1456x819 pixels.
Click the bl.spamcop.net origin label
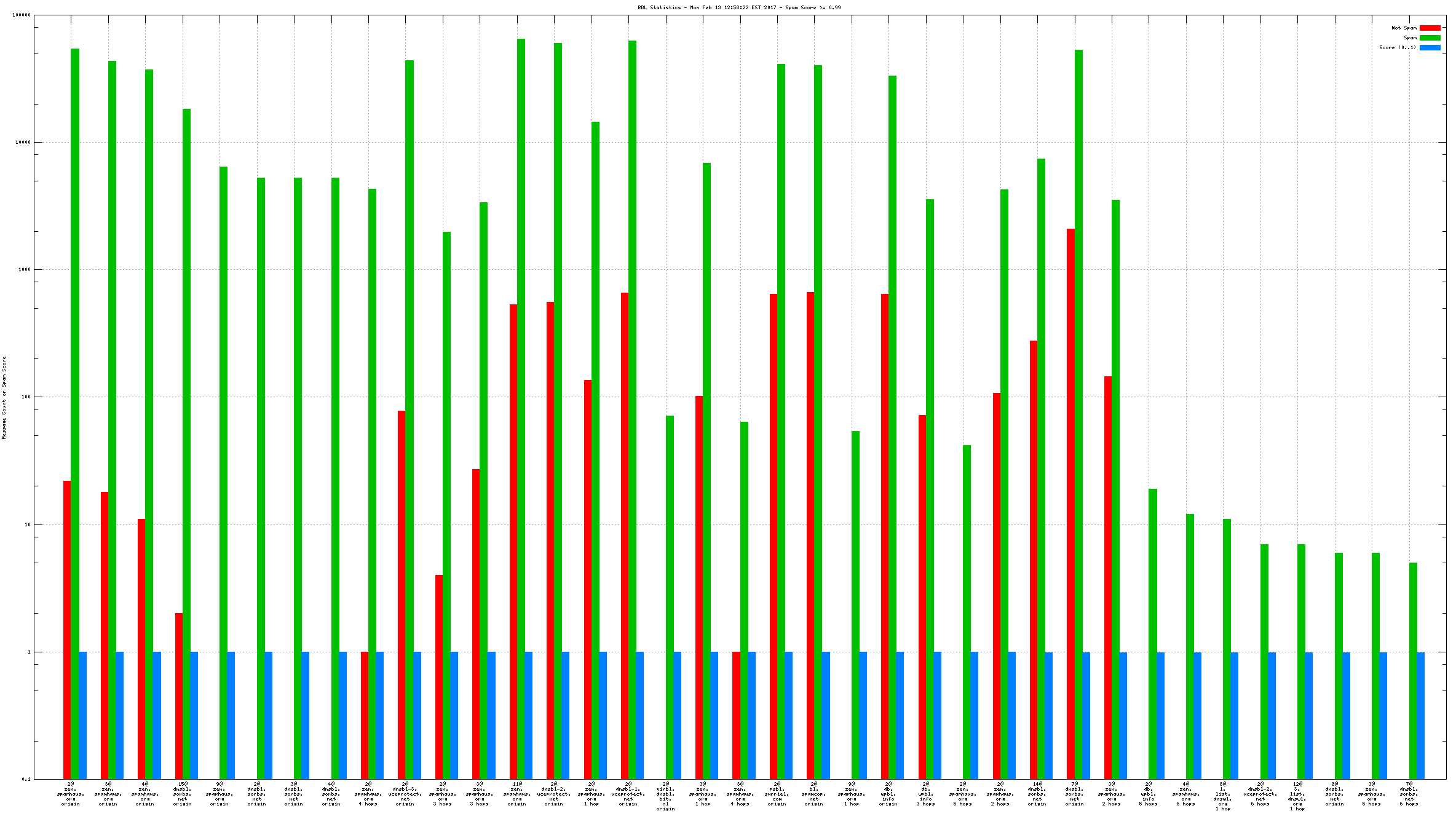(x=814, y=794)
